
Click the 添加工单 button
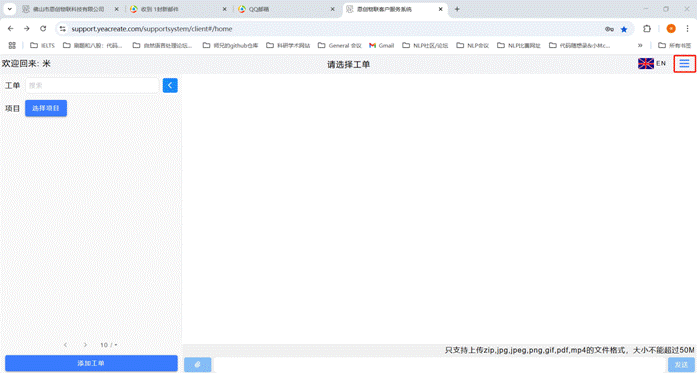pyautogui.click(x=91, y=363)
